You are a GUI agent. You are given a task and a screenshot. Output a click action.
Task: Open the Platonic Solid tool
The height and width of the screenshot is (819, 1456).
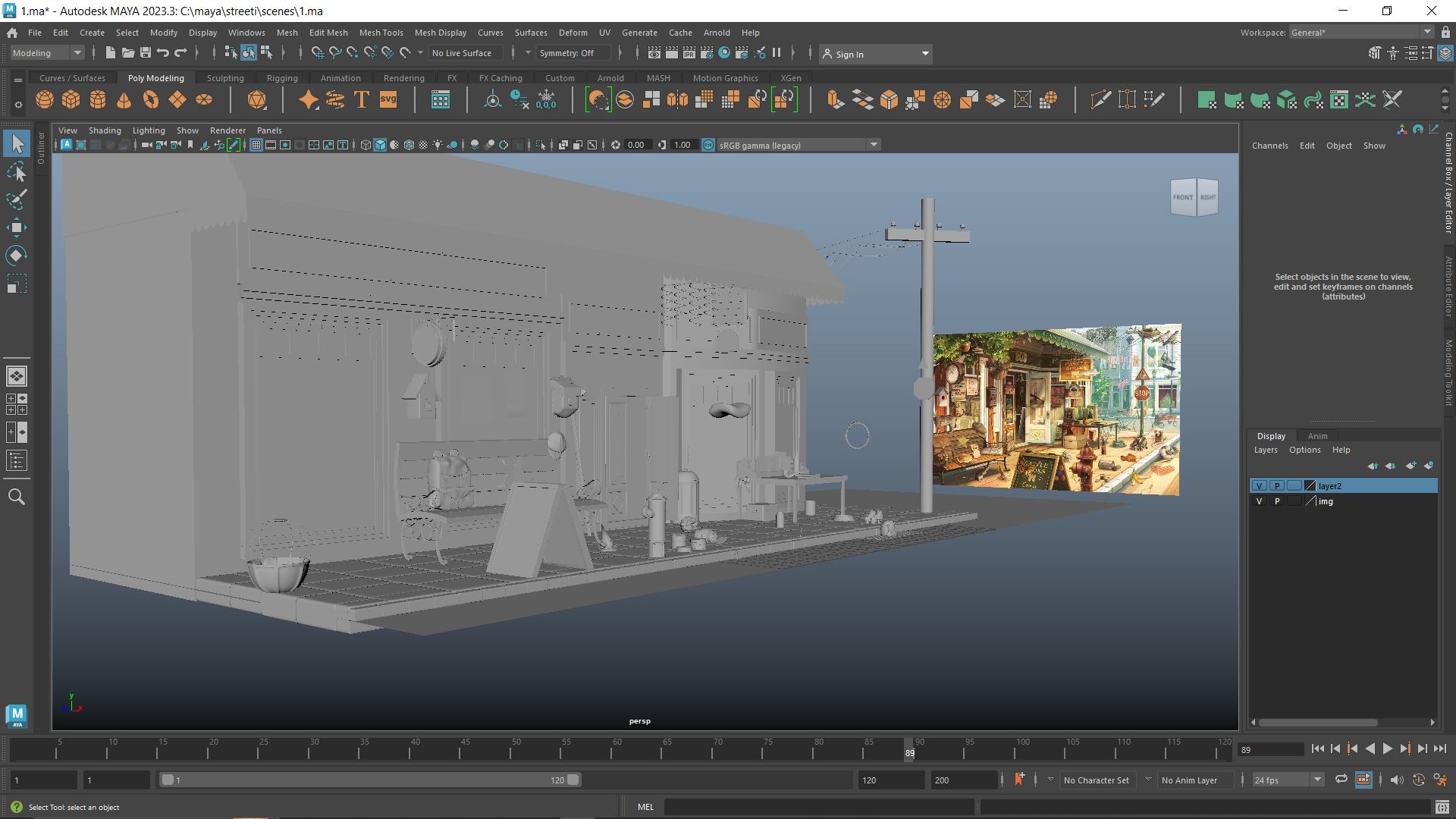coord(257,99)
